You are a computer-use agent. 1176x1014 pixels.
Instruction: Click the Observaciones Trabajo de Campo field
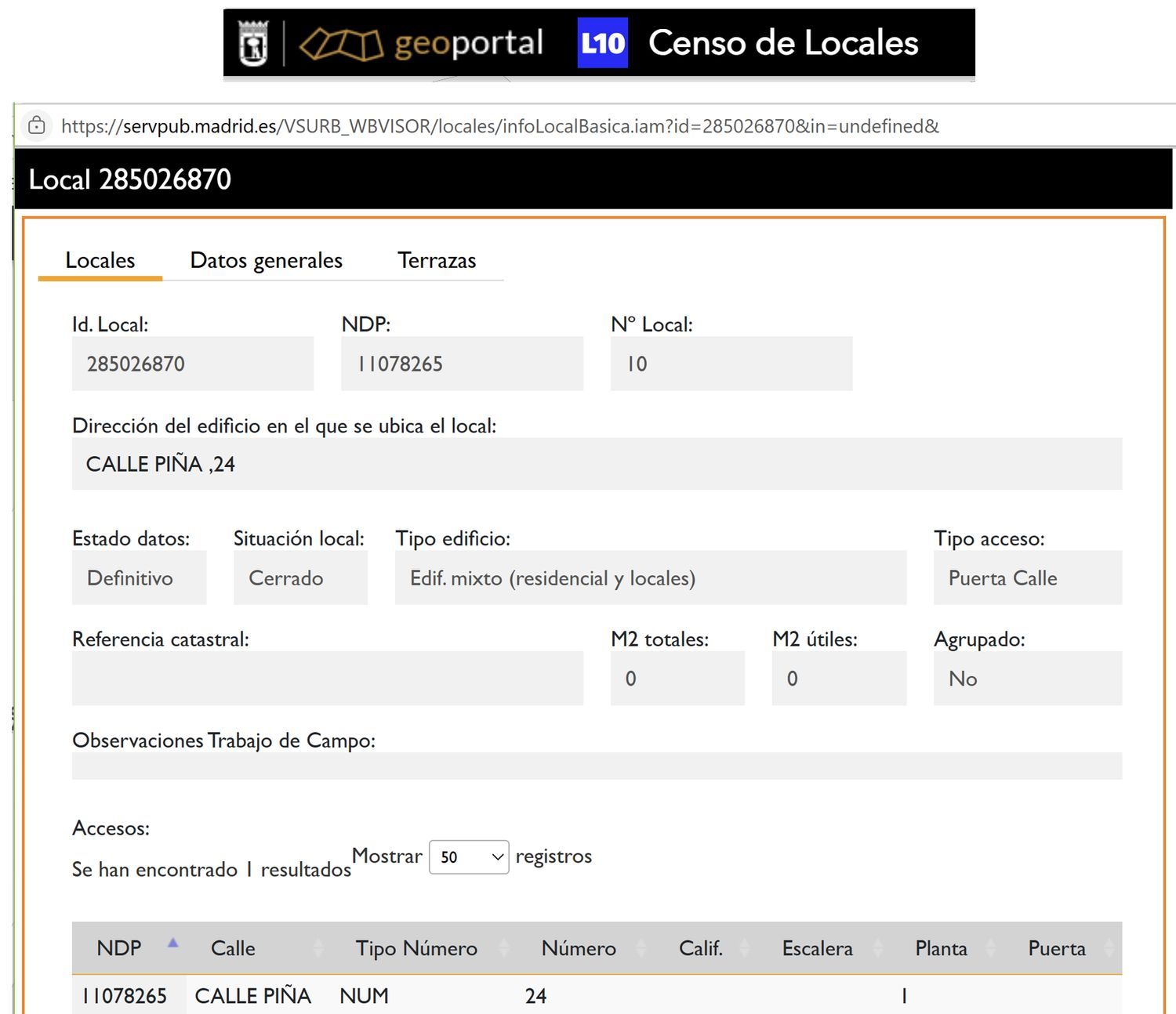coord(597,766)
